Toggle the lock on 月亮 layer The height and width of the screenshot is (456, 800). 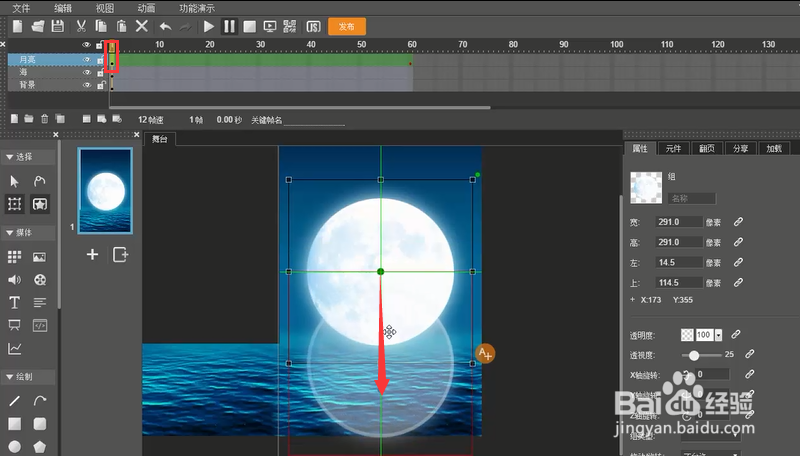tap(101, 60)
